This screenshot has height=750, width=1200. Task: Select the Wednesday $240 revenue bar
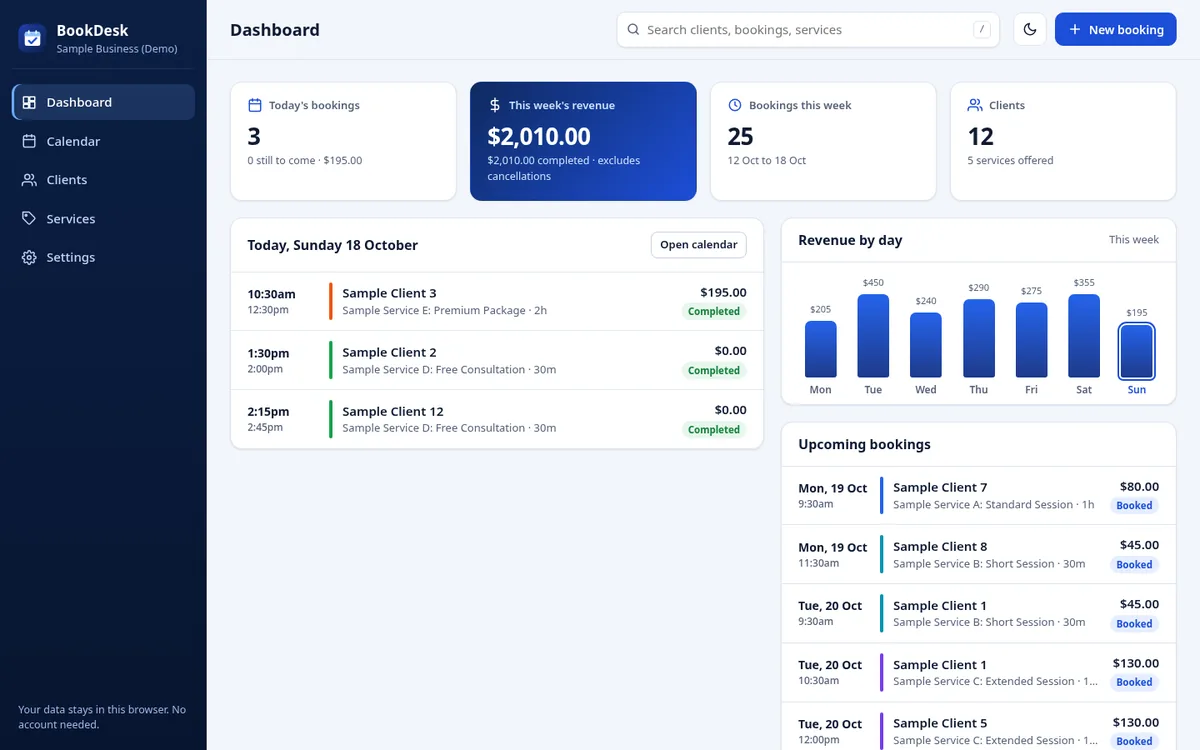926,345
